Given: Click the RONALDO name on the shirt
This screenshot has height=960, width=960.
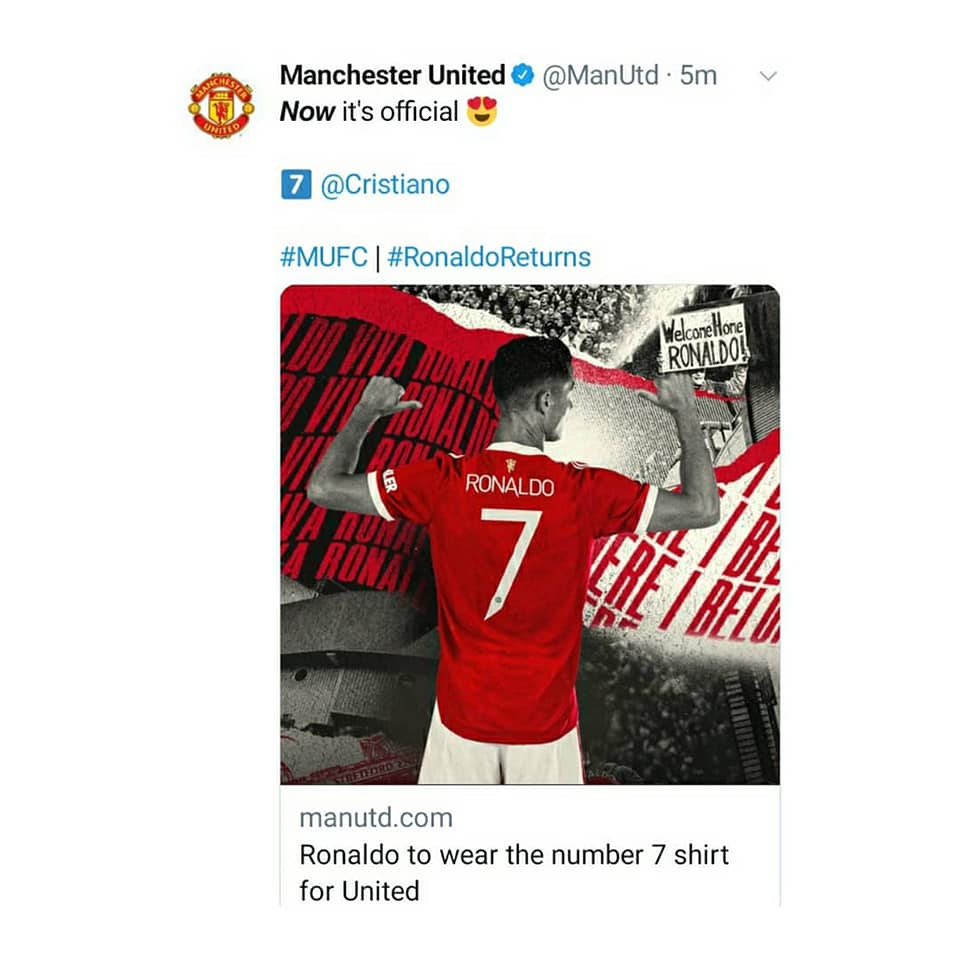Looking at the screenshot, I should [x=509, y=484].
